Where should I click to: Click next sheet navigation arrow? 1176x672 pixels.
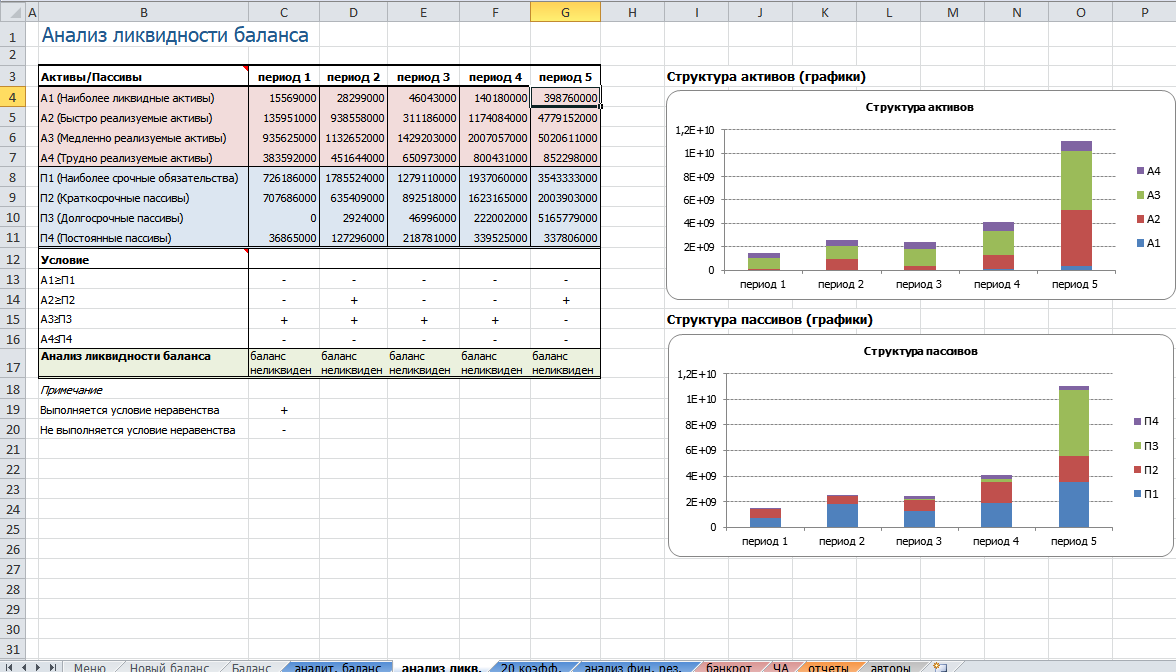point(38,667)
